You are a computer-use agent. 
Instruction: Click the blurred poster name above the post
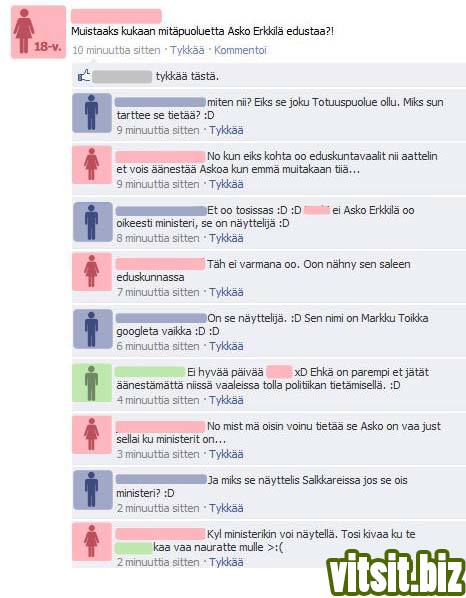[x=116, y=17]
